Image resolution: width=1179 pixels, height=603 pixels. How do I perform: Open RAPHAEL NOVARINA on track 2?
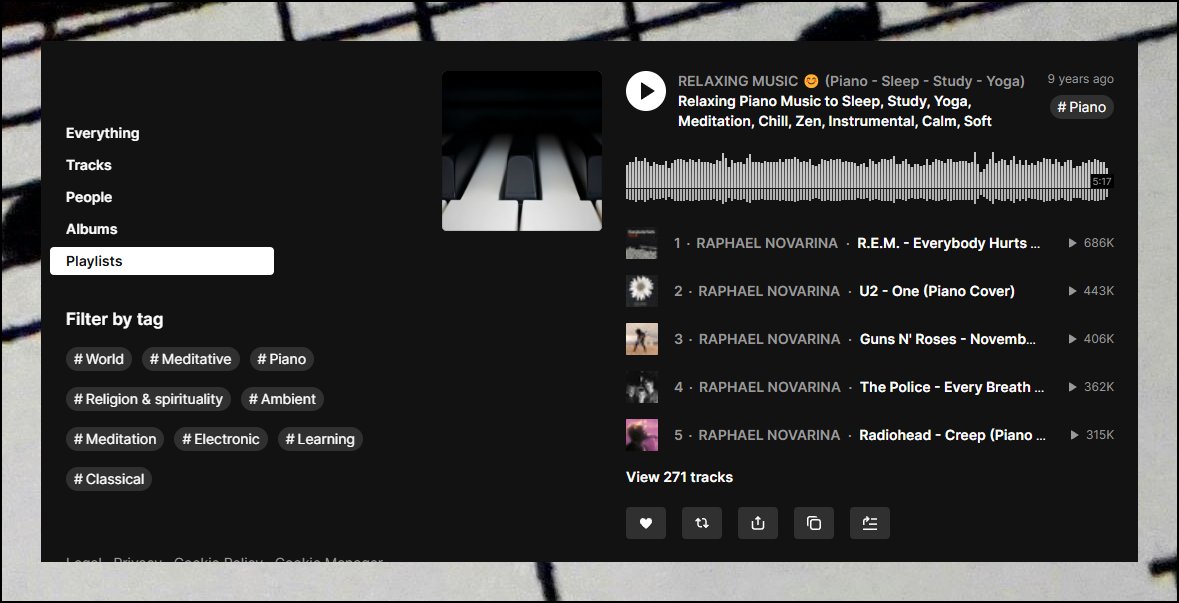coord(768,291)
